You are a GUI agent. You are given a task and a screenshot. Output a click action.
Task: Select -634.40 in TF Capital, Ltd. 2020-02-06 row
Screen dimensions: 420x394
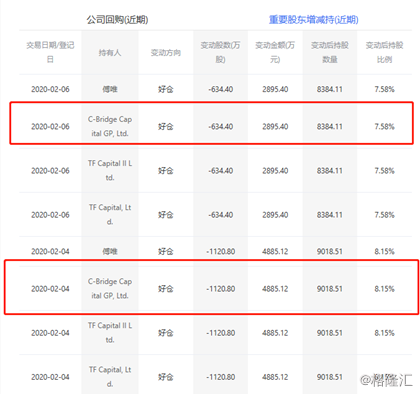click(220, 215)
